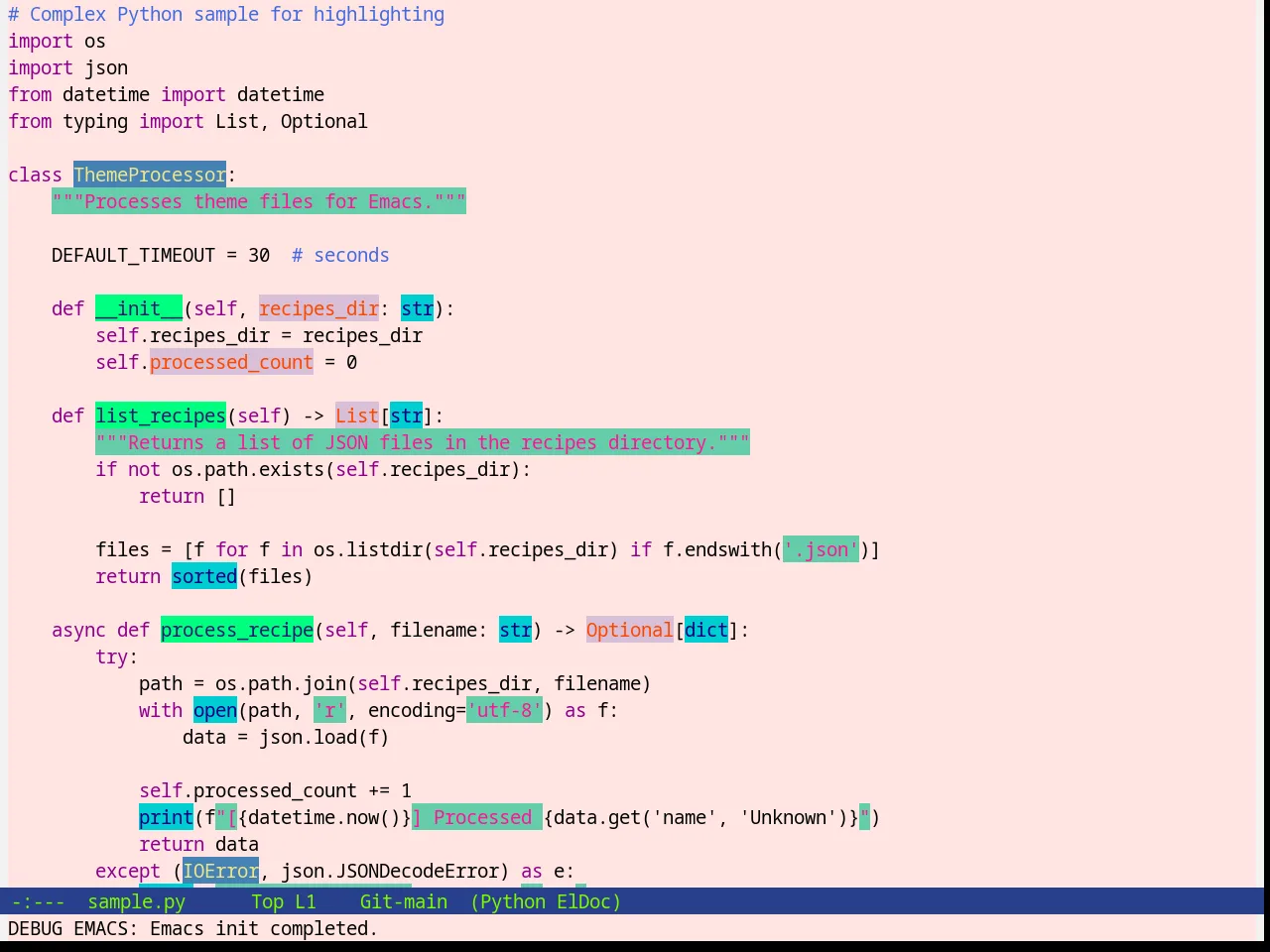Click the print builtin function
The image size is (1270, 952).
[166, 817]
